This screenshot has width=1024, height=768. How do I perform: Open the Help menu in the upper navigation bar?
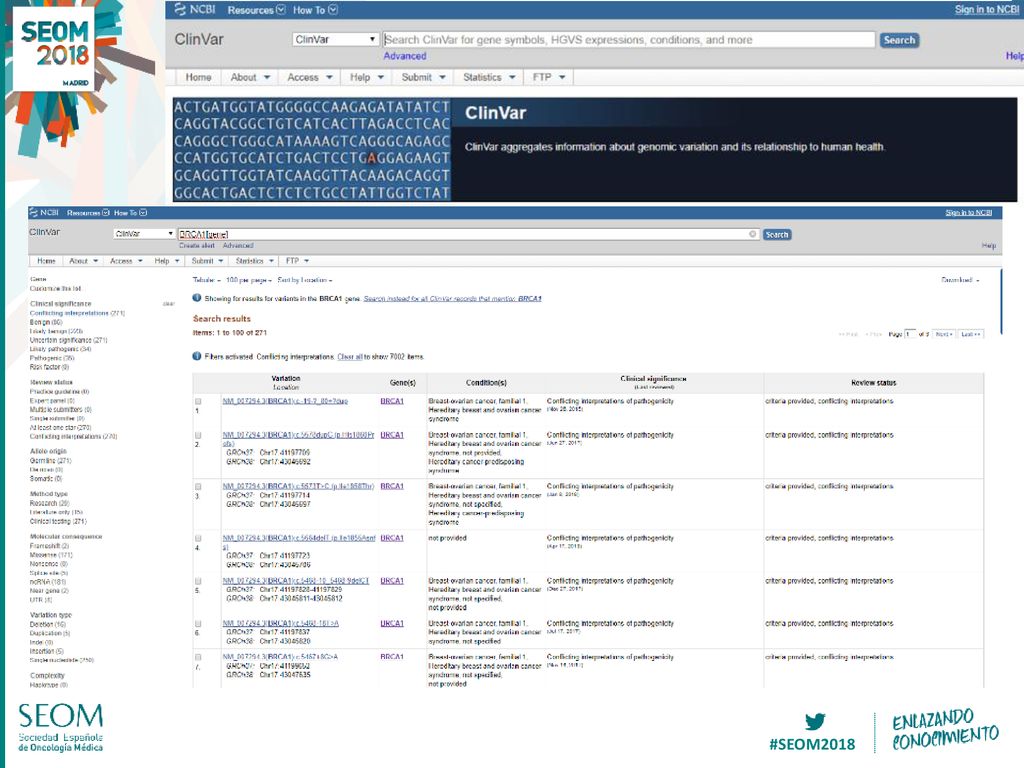[366, 77]
